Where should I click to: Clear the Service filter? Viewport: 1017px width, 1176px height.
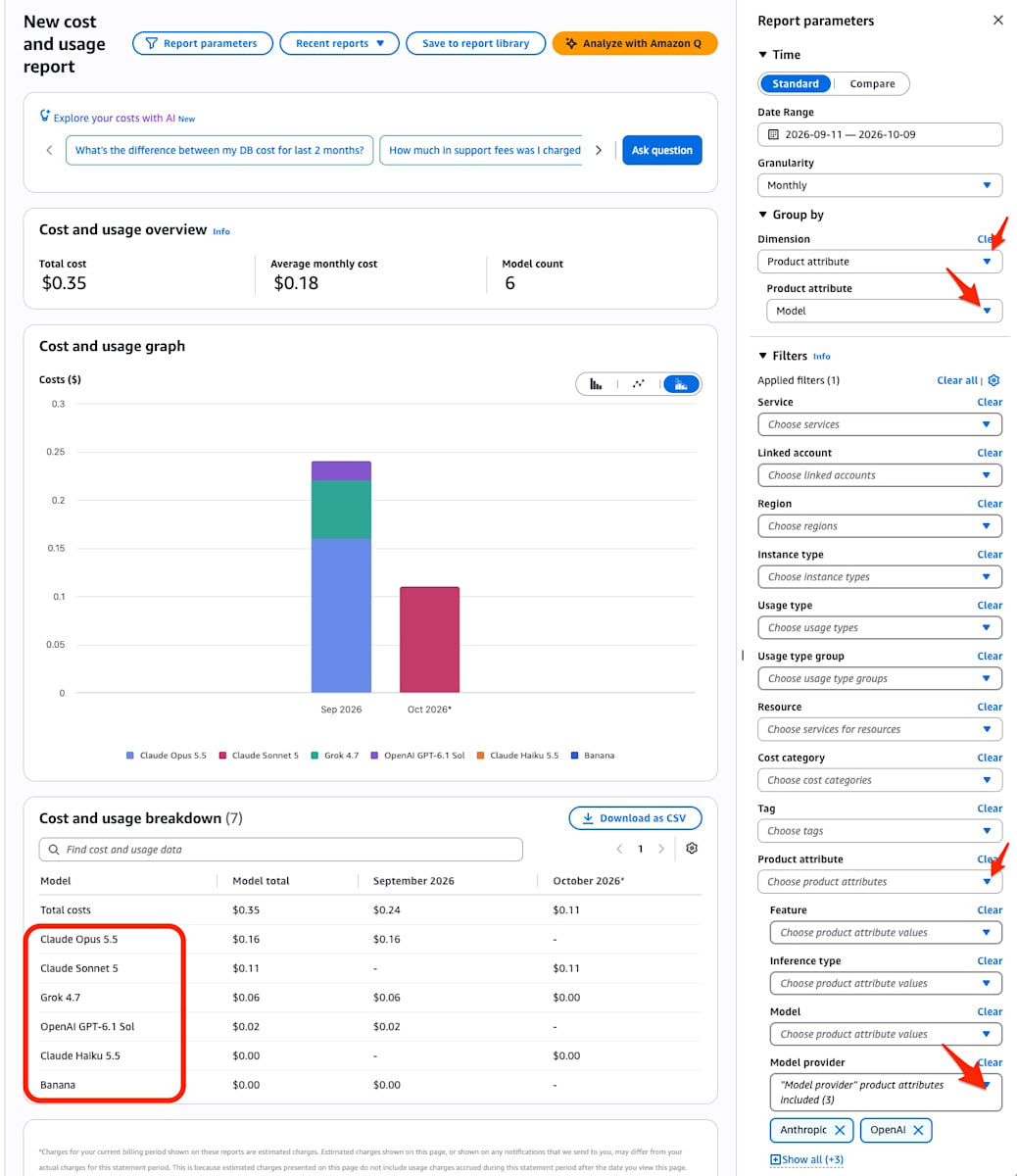coord(990,402)
